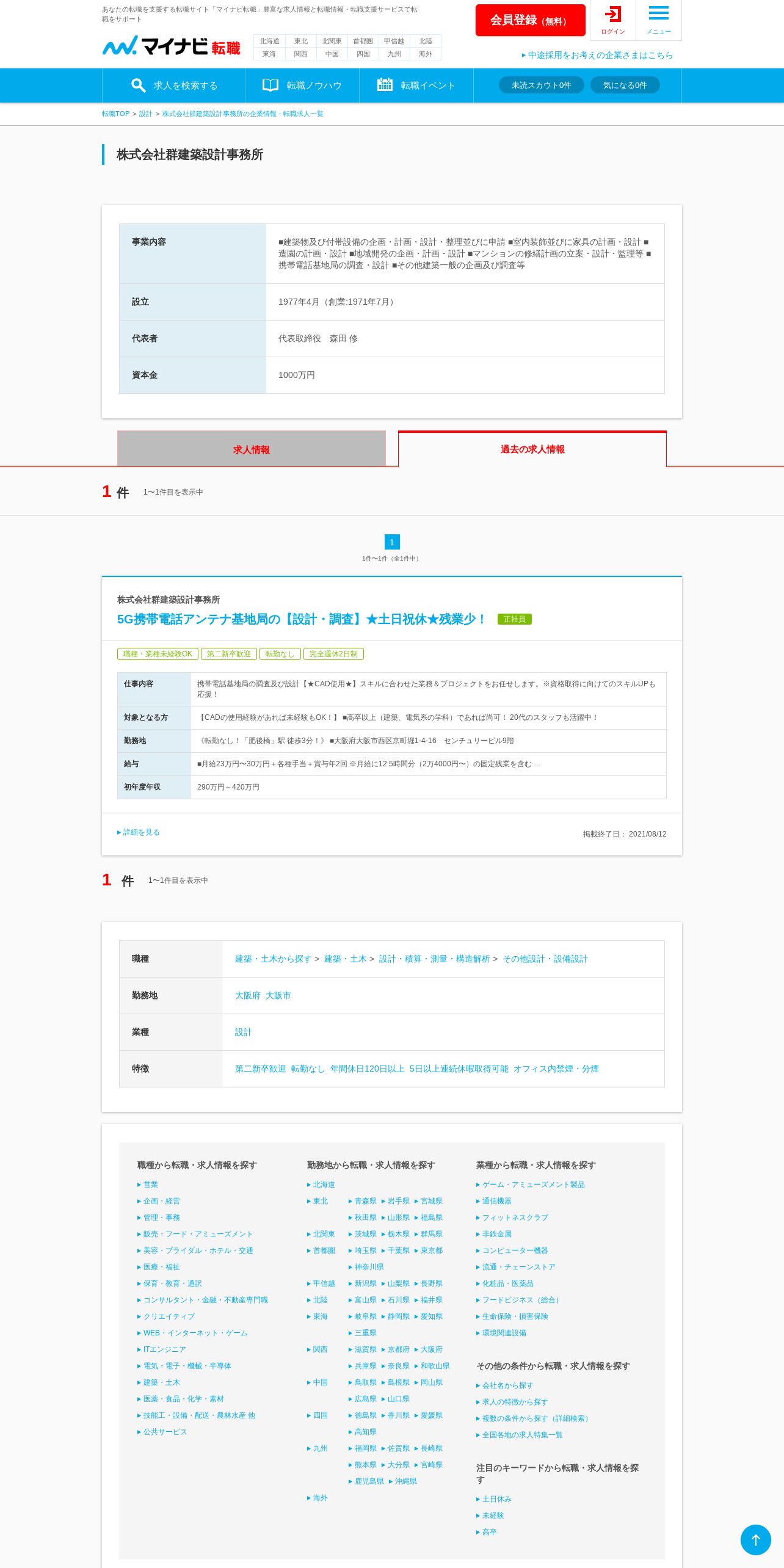This screenshot has width=784, height=1568.
Task: Select 海外 region in header
Action: [x=426, y=54]
